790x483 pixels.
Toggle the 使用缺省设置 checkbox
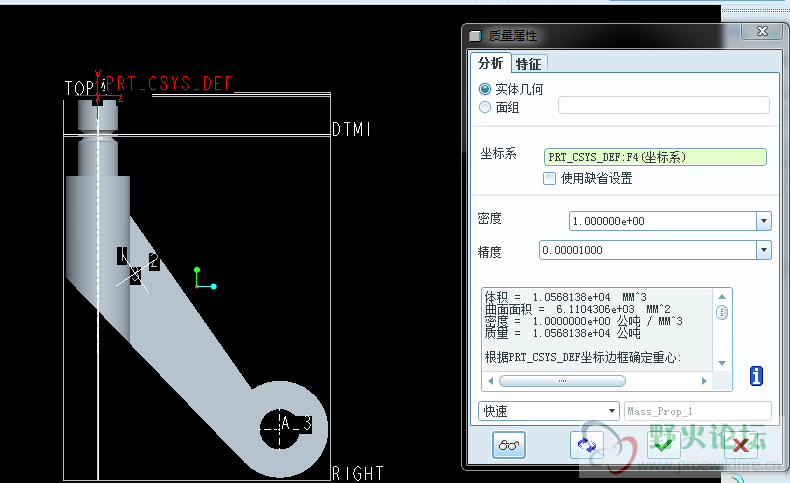[x=549, y=178]
